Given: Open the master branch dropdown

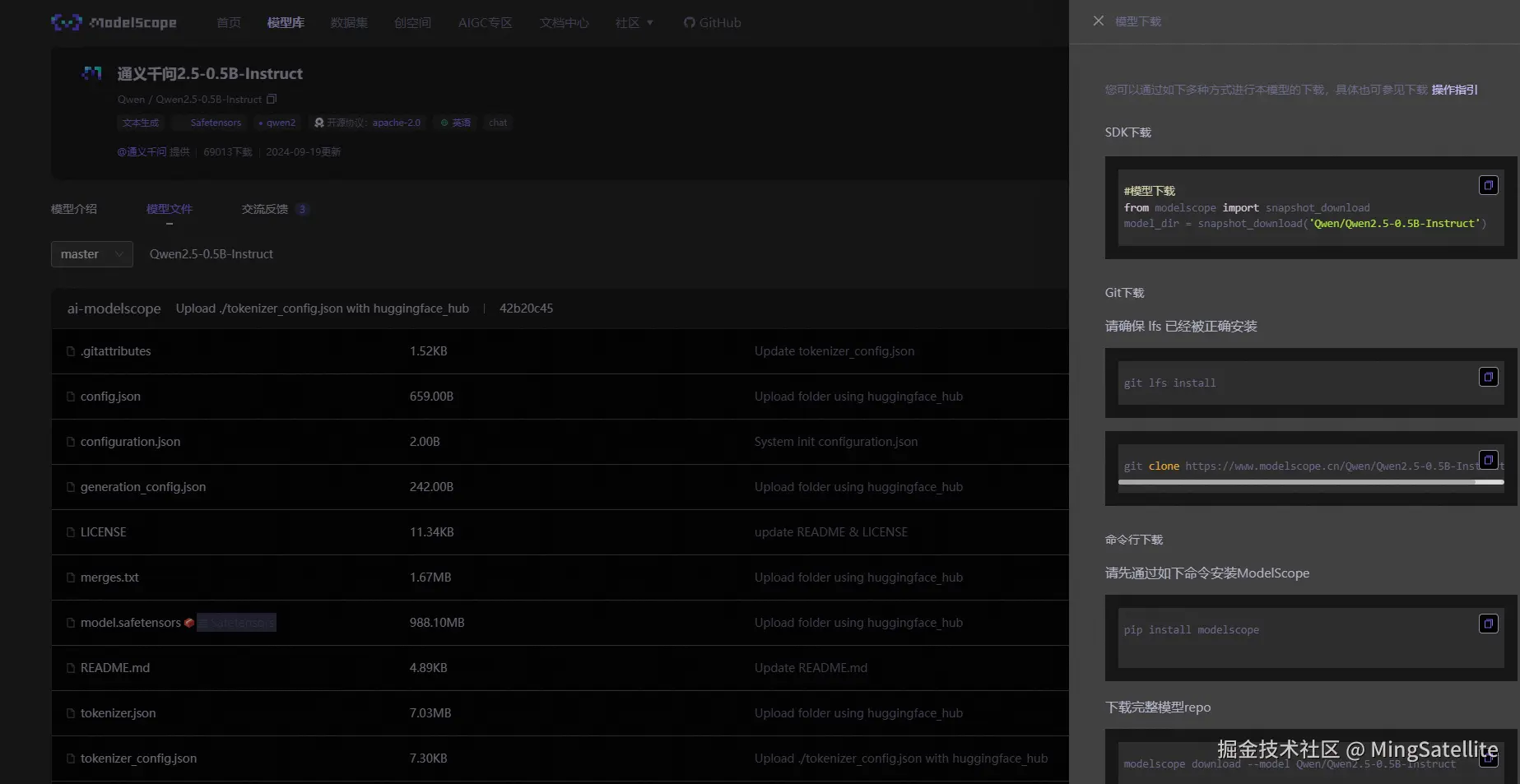Looking at the screenshot, I should [92, 254].
